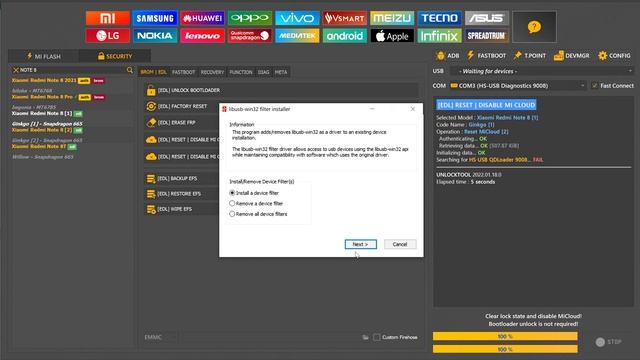Choose the Samsung brand logo

[155, 18]
